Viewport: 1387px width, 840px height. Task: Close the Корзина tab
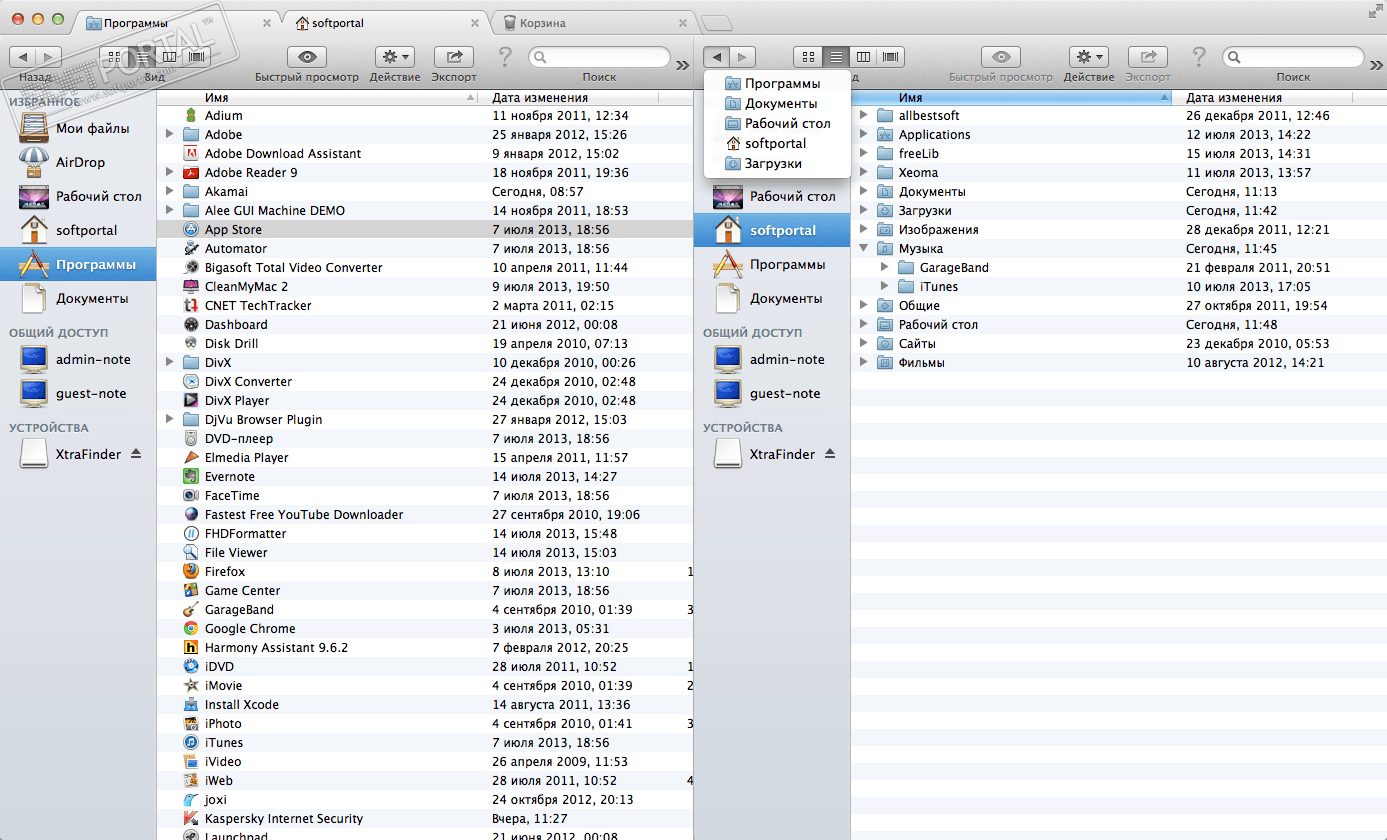coord(683,22)
